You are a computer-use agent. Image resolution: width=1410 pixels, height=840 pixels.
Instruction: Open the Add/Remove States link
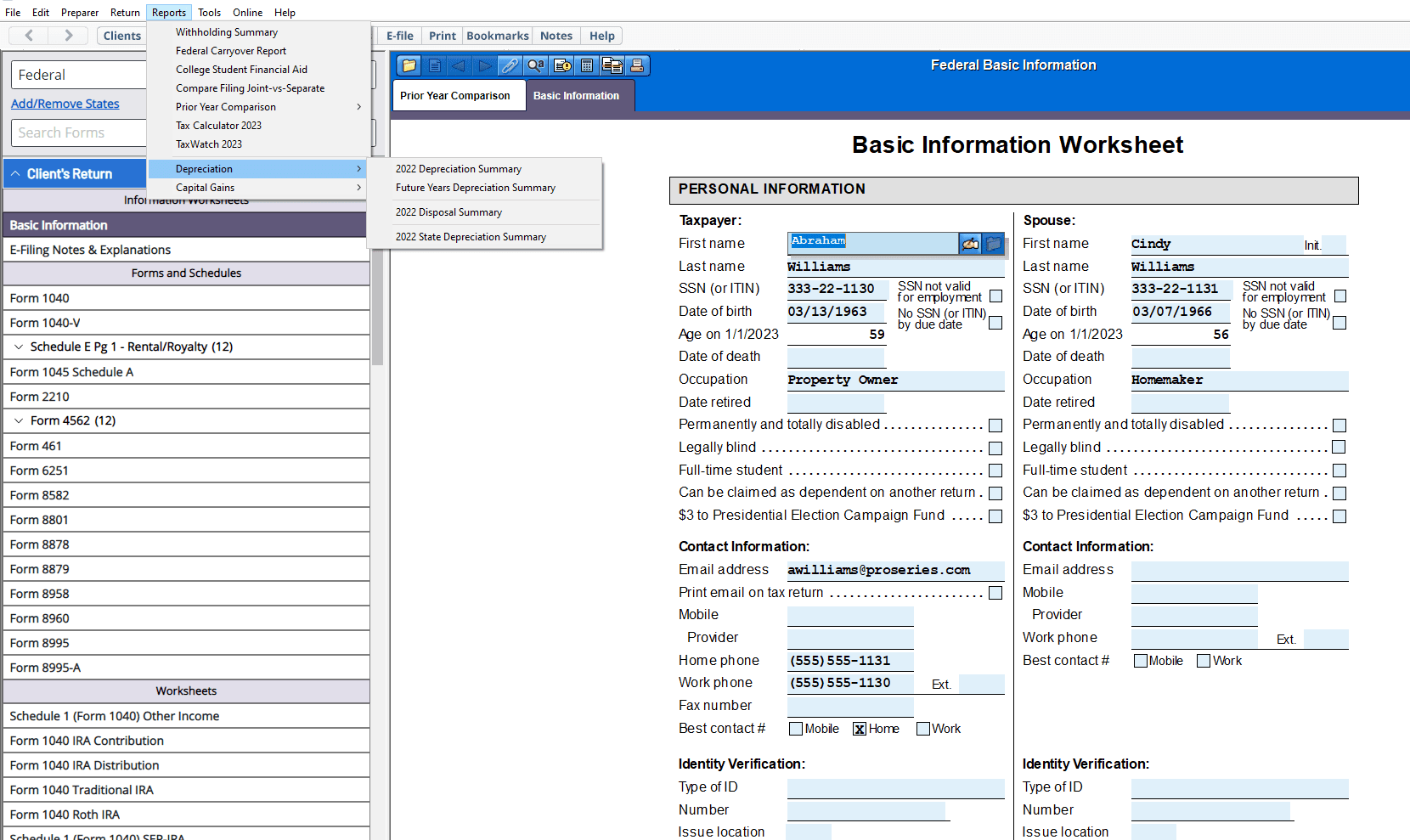pyautogui.click(x=65, y=104)
